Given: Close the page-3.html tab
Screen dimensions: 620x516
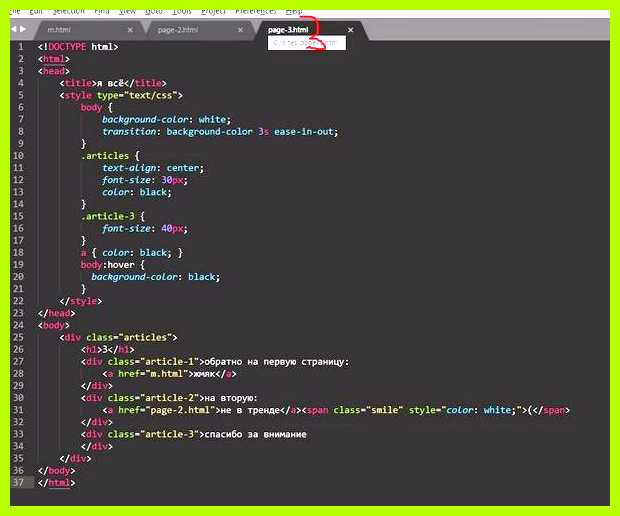Looking at the screenshot, I should click(x=350, y=30).
